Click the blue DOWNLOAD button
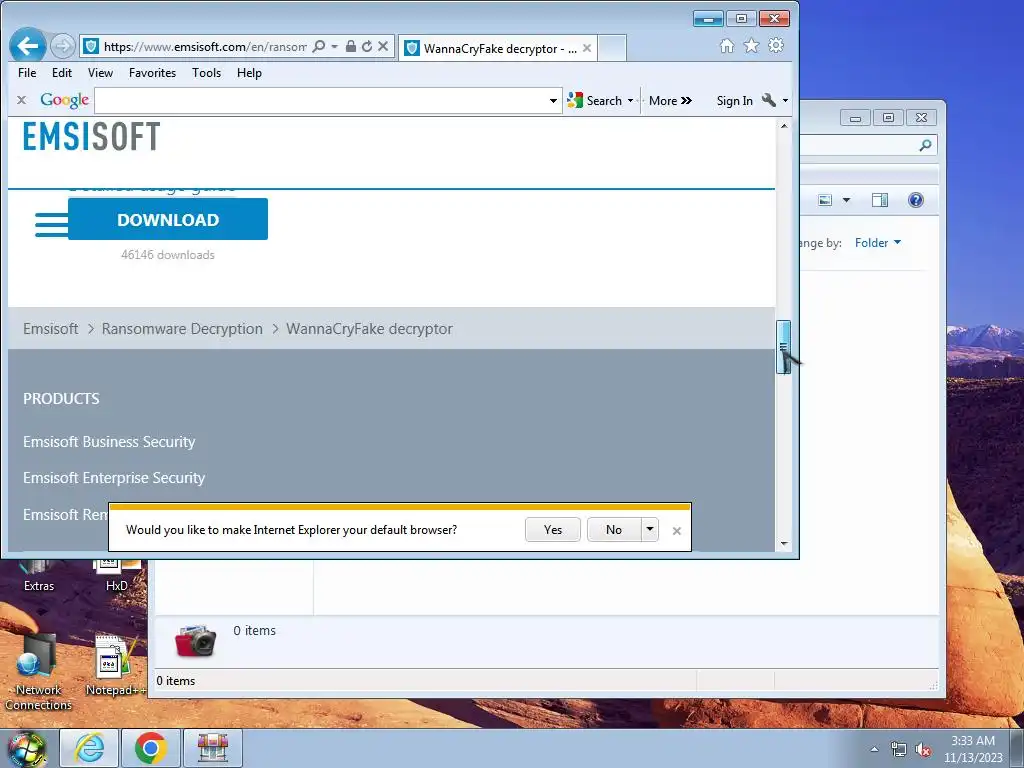The image size is (1024, 768). (x=168, y=219)
